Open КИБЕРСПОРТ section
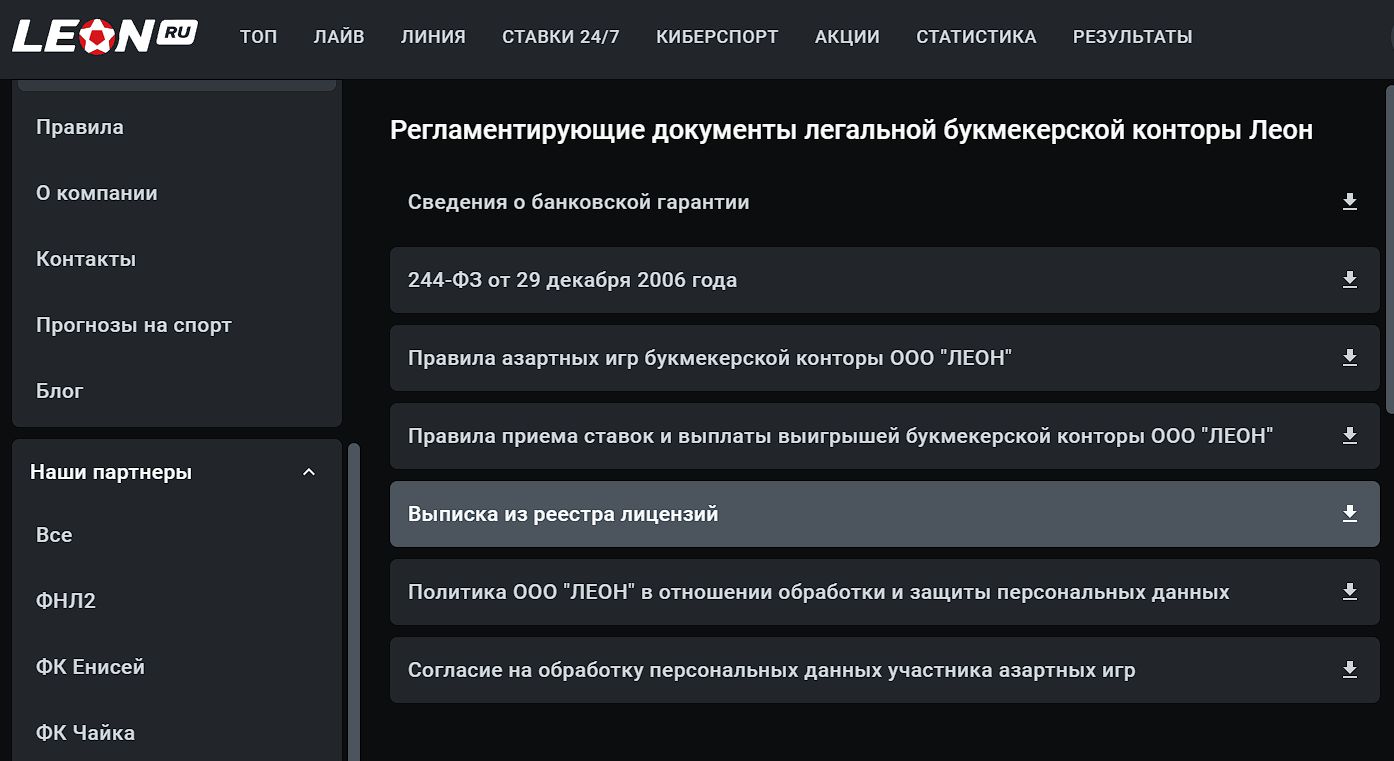 click(x=717, y=37)
